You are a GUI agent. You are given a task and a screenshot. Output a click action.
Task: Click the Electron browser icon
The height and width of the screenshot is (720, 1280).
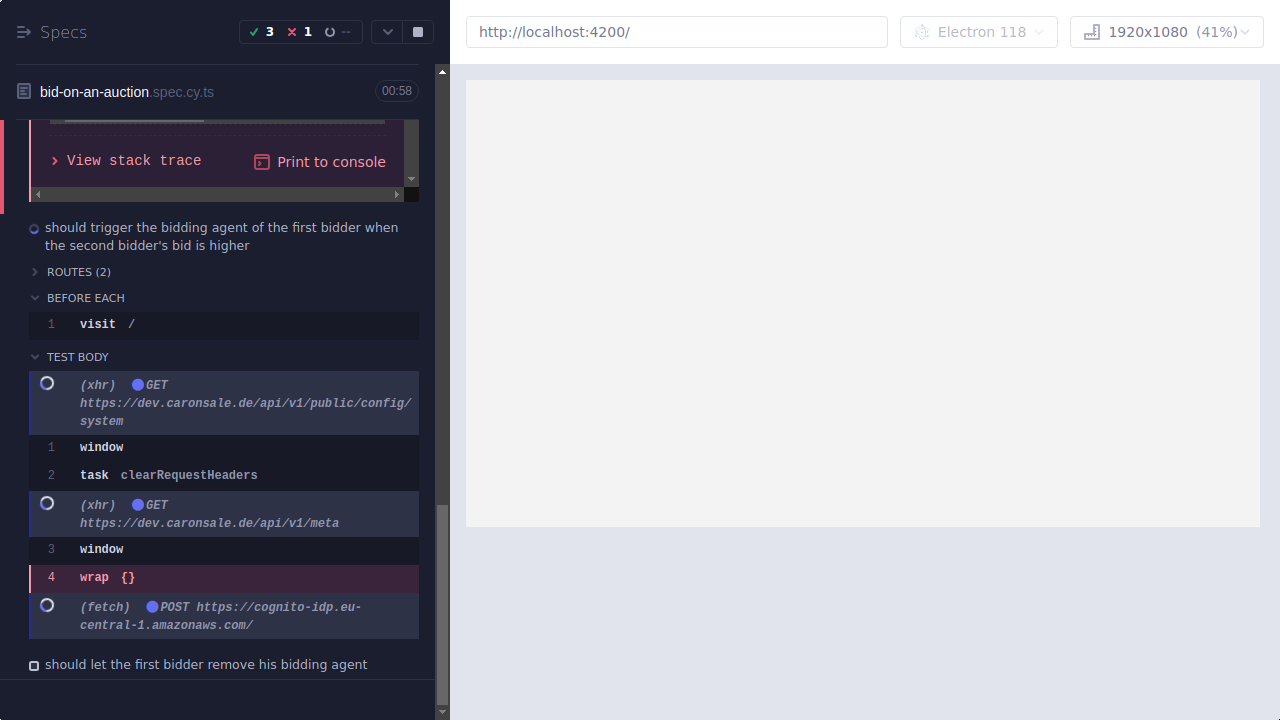pos(921,31)
